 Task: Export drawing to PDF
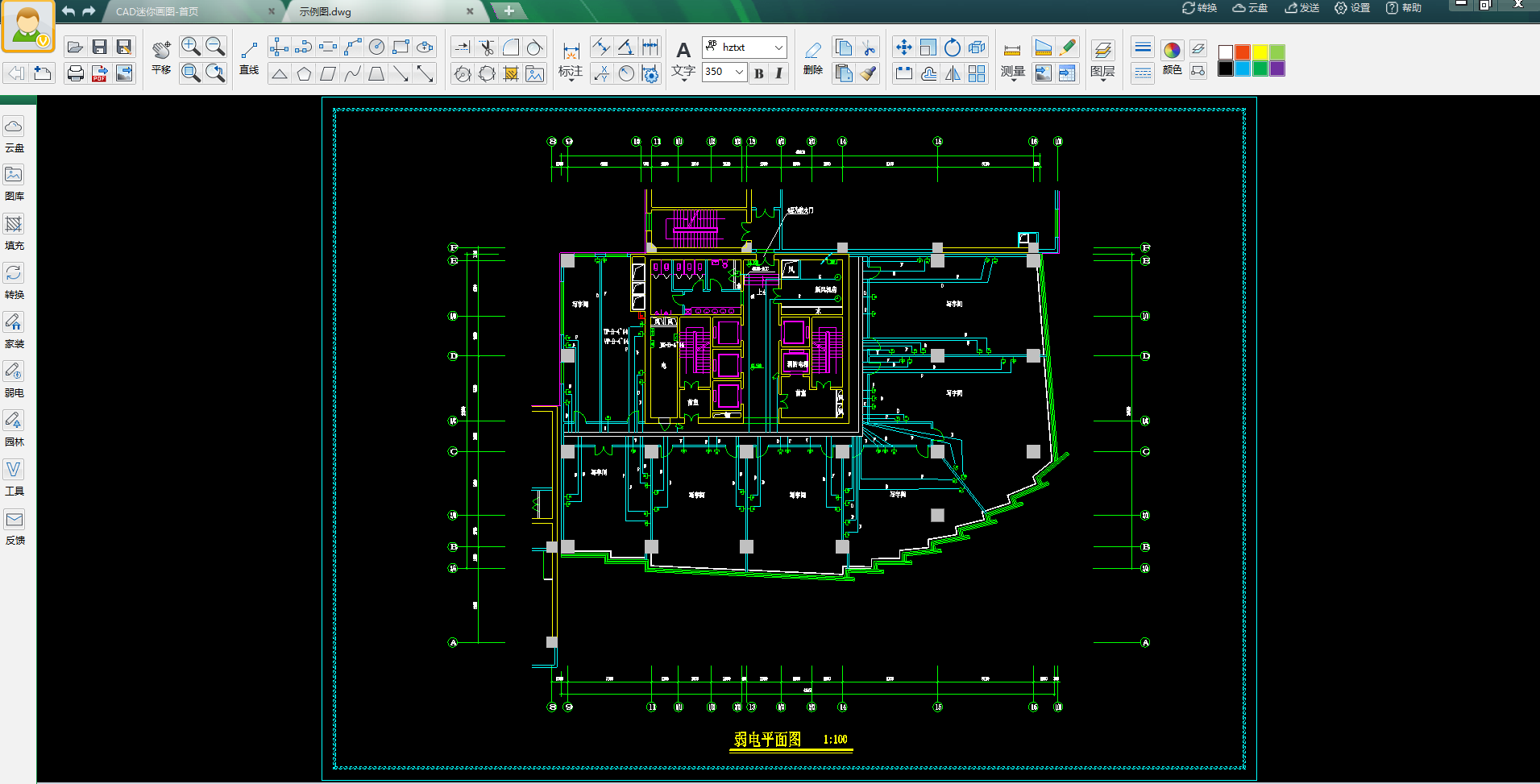tap(99, 73)
